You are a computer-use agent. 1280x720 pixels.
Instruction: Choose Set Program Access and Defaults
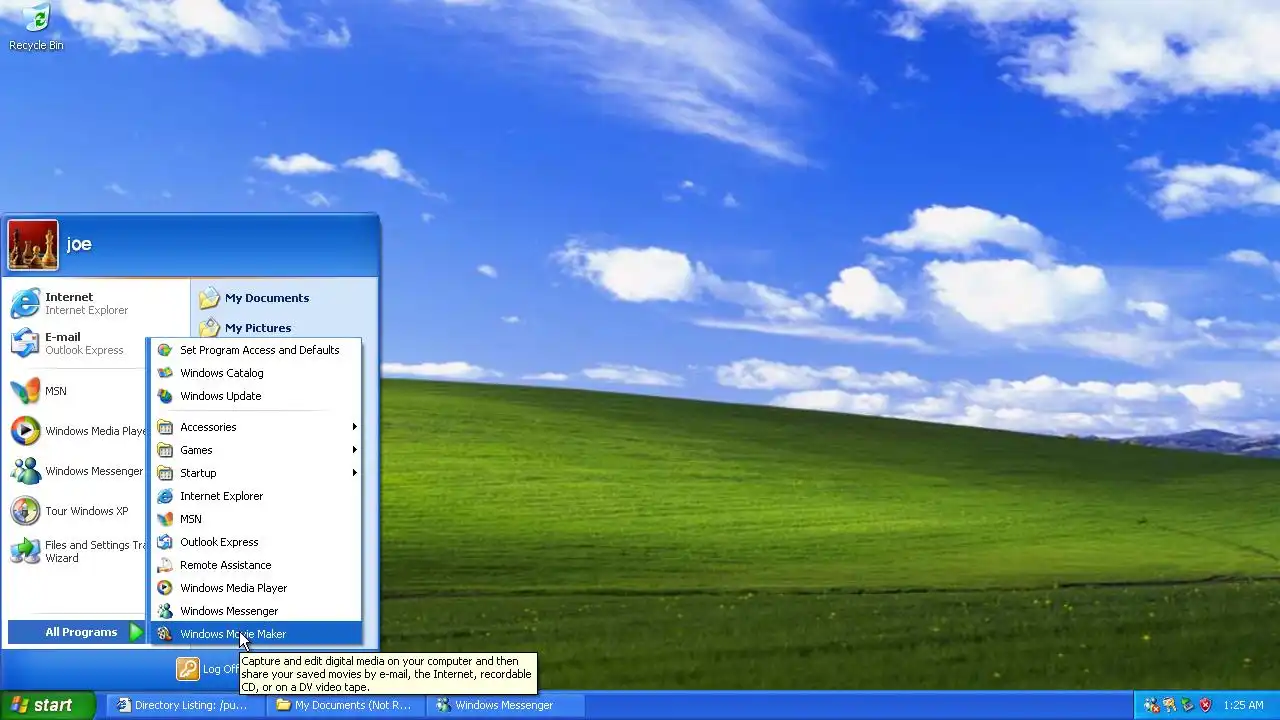pyautogui.click(x=256, y=350)
